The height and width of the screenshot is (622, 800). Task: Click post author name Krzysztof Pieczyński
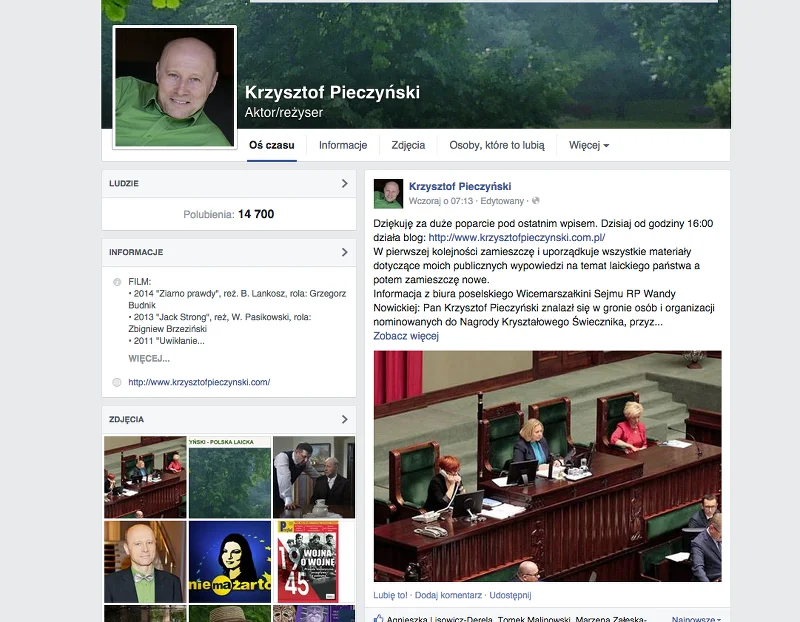[x=460, y=187]
